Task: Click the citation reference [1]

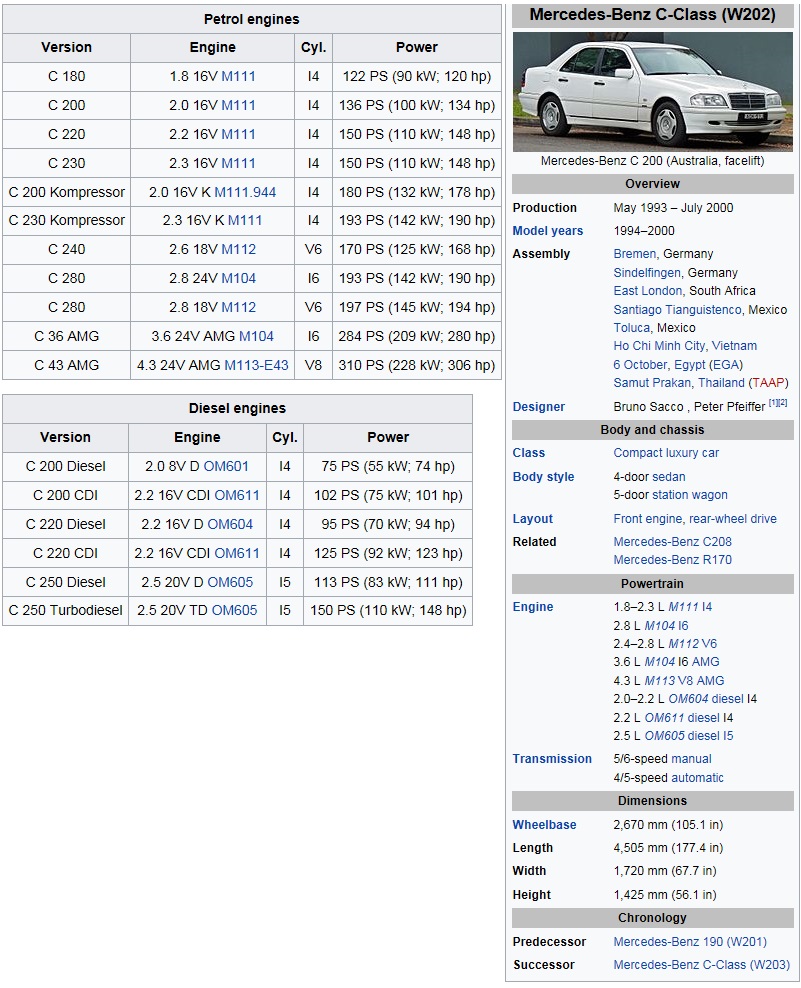Action: point(773,403)
